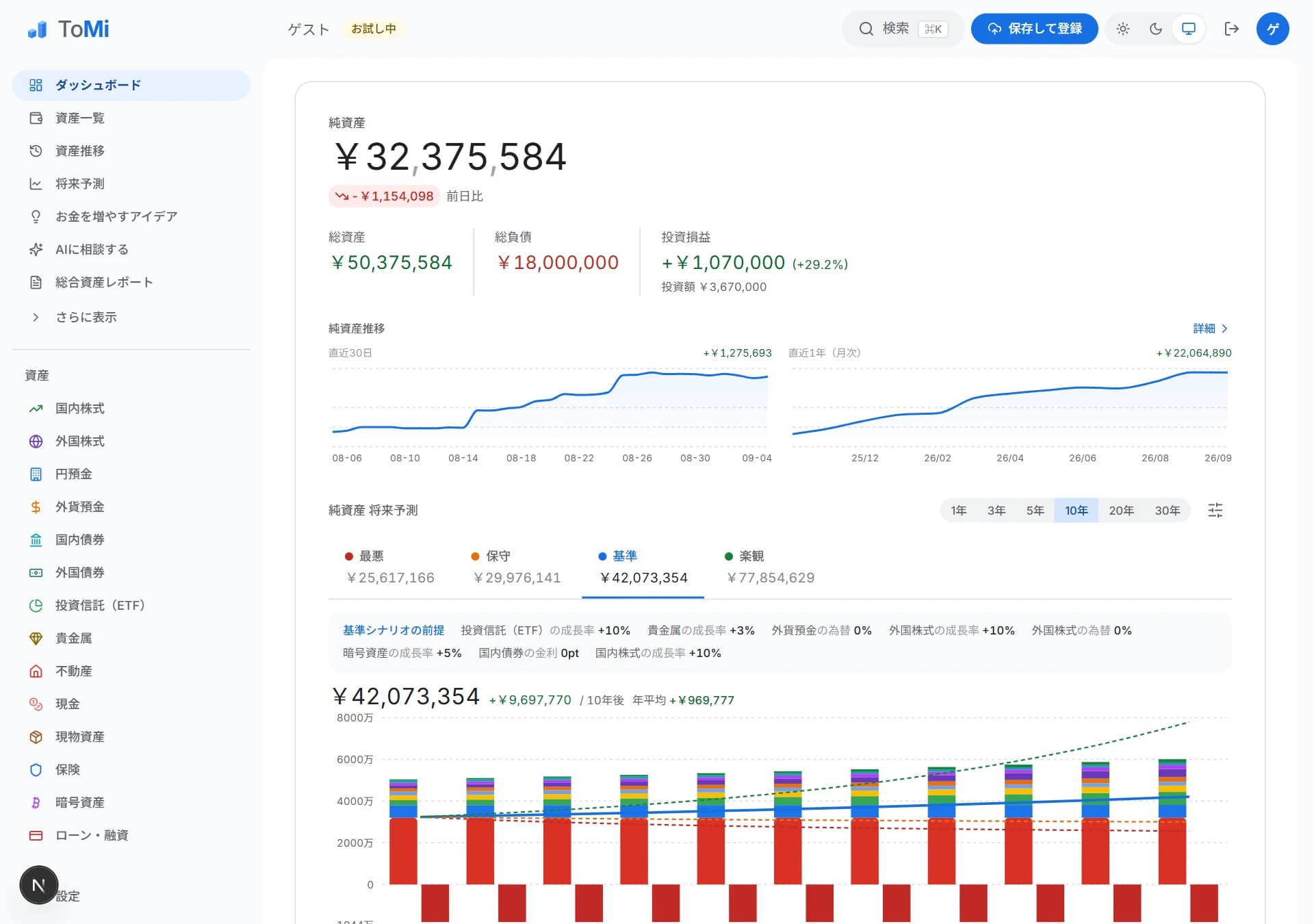Click the 総負債 value ￥18,000,000

tap(558, 263)
